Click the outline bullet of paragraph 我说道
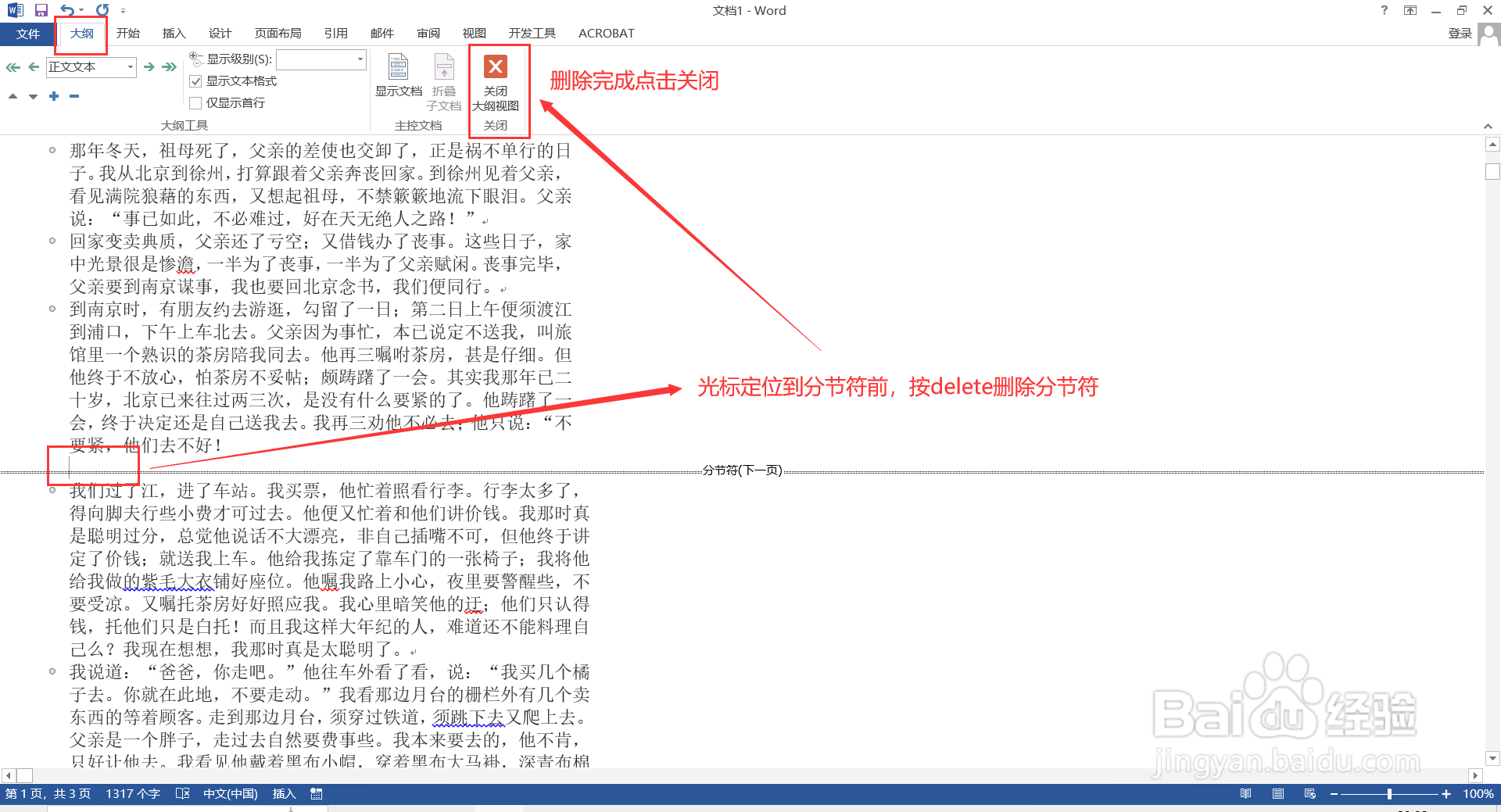 pyautogui.click(x=52, y=671)
